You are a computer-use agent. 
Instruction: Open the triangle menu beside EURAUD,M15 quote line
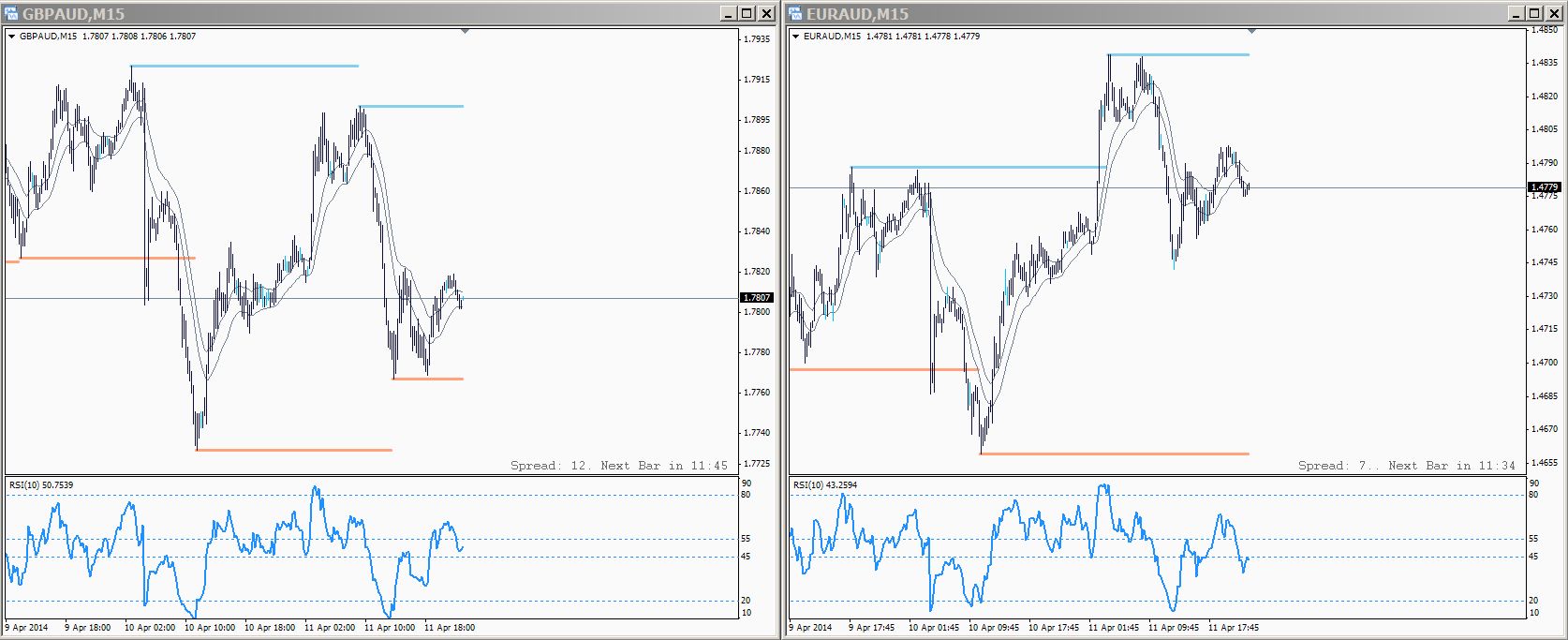(x=796, y=37)
